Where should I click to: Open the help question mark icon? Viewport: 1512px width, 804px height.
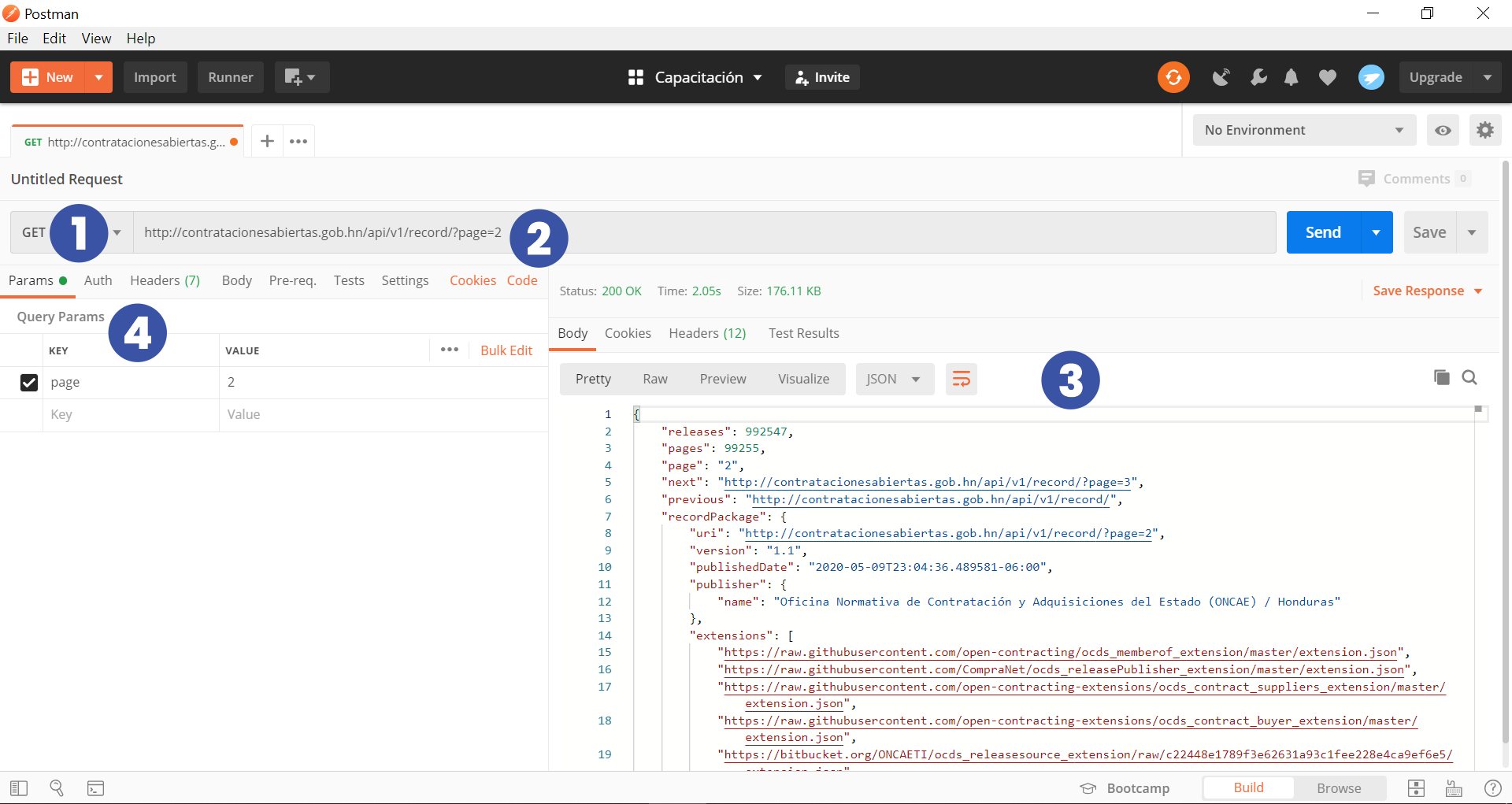coord(1492,788)
